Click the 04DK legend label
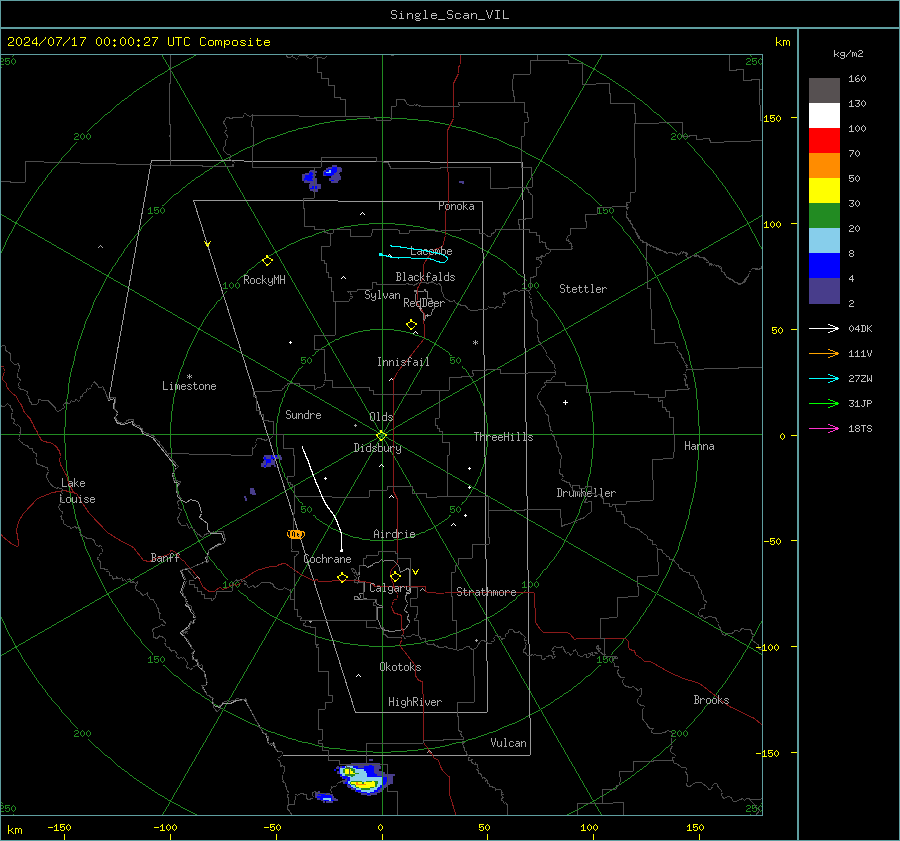 point(860,328)
